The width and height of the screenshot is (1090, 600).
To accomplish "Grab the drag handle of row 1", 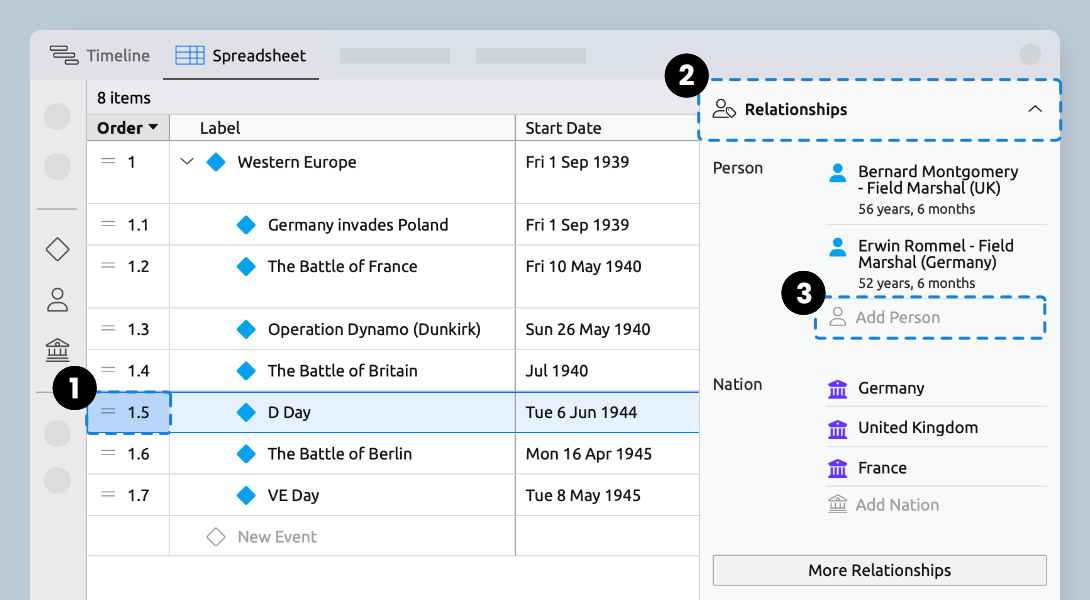I will [108, 161].
